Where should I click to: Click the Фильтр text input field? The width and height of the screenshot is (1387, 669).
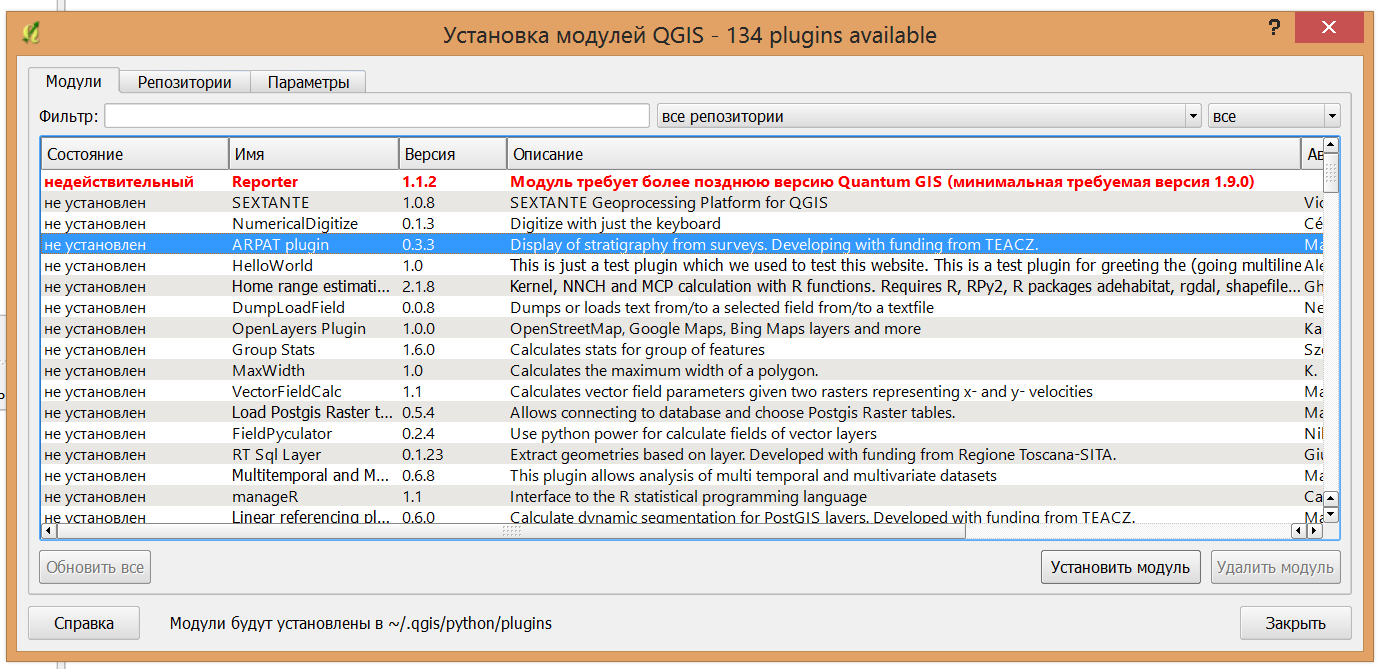pos(377,116)
